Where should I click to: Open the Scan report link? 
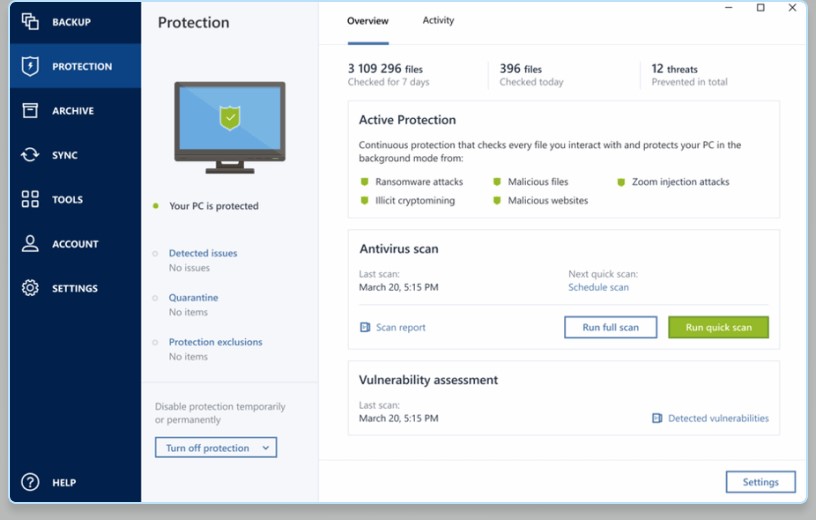click(x=401, y=327)
